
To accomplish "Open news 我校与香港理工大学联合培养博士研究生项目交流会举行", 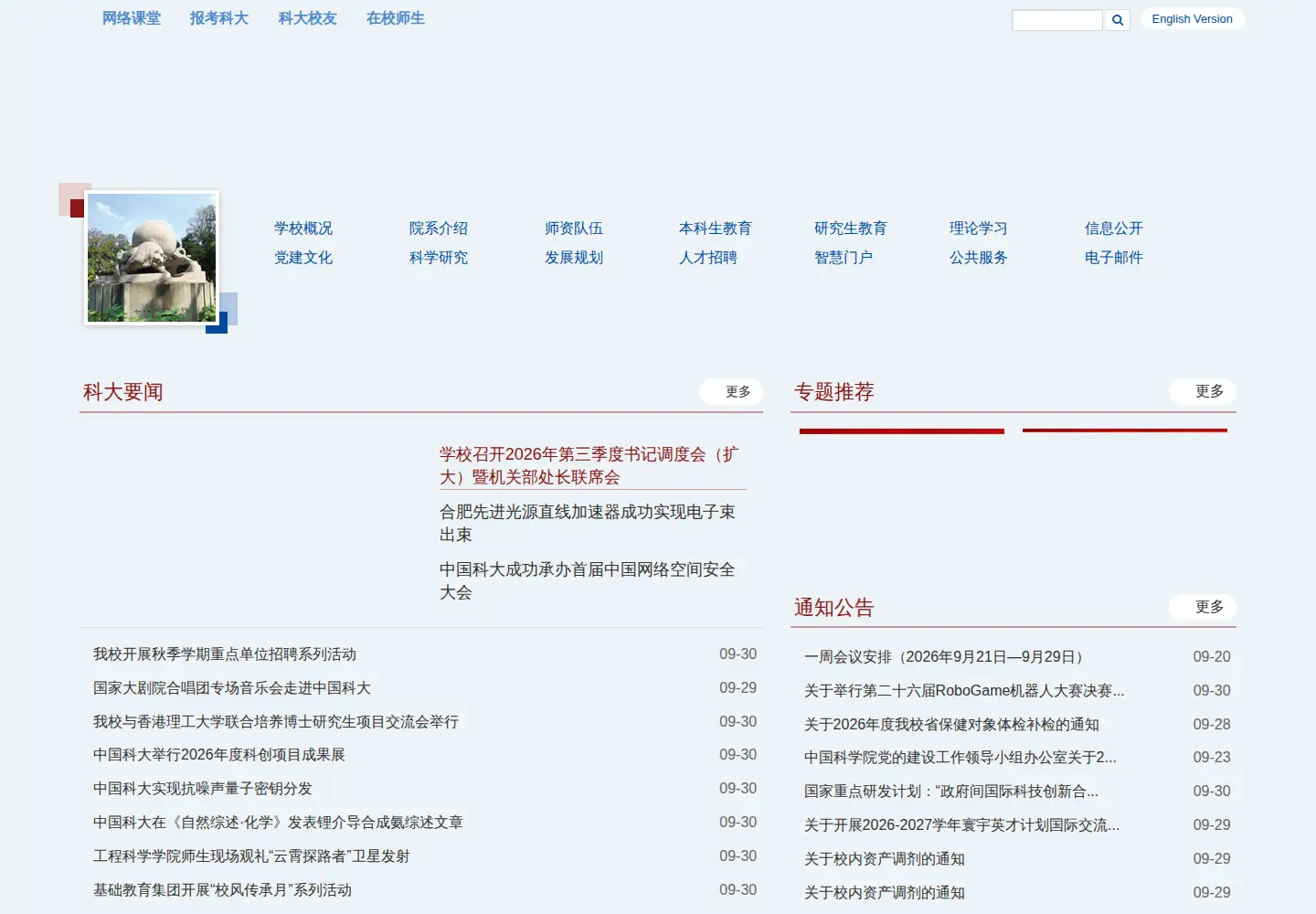I will [x=276, y=722].
